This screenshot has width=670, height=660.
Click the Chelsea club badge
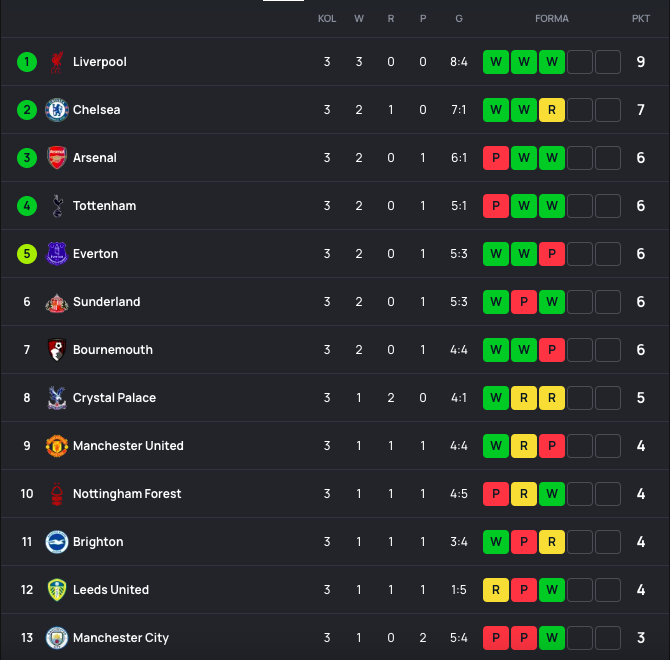point(57,110)
